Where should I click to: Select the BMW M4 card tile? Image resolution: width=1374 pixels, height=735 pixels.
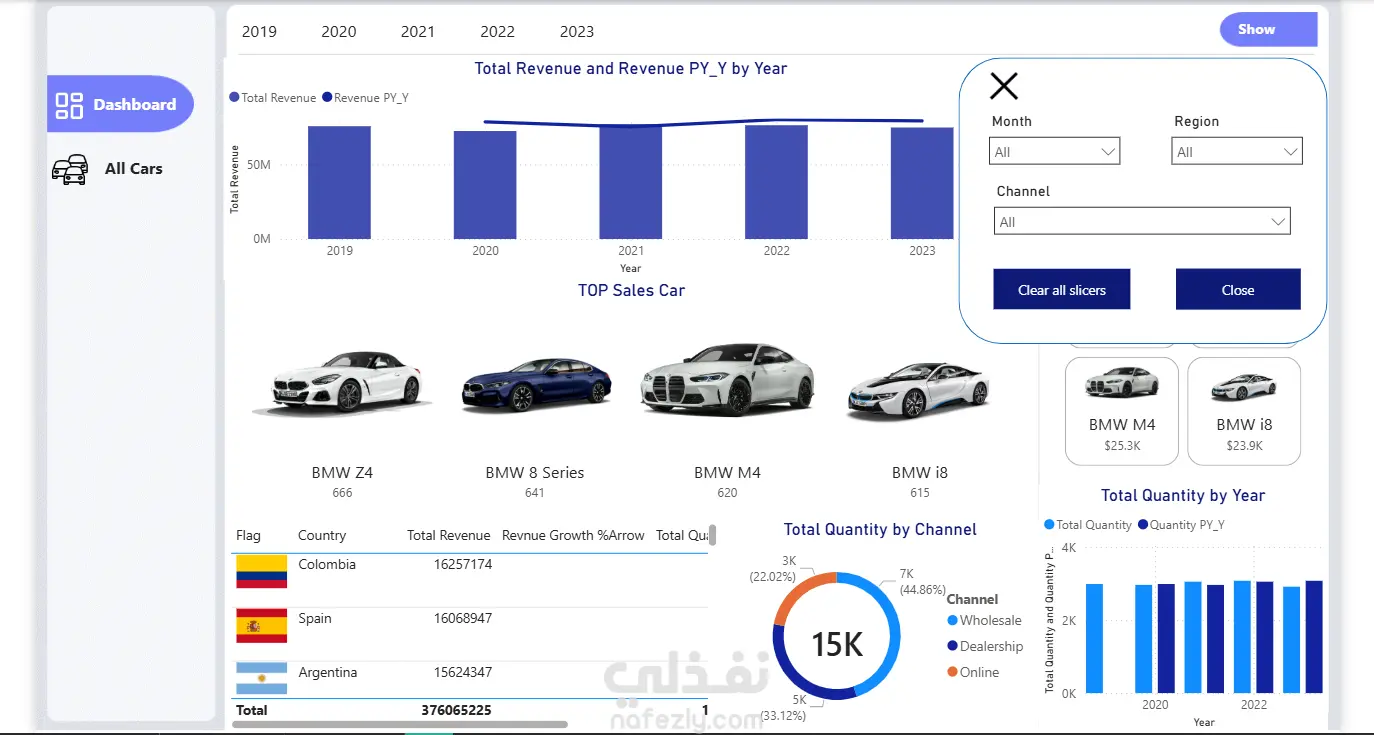pyautogui.click(x=1122, y=411)
